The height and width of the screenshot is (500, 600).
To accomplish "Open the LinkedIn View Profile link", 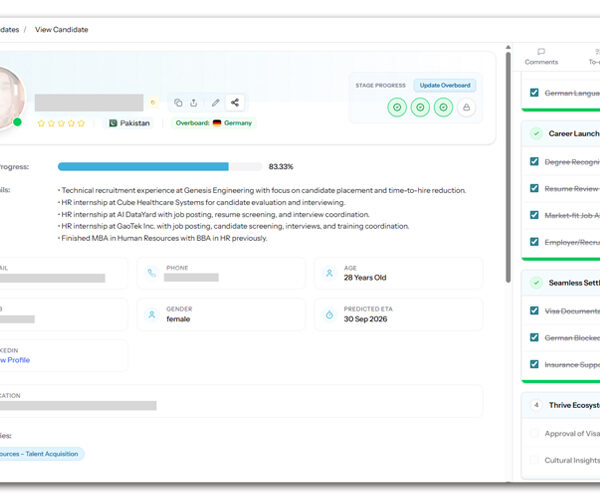I will coord(15,360).
